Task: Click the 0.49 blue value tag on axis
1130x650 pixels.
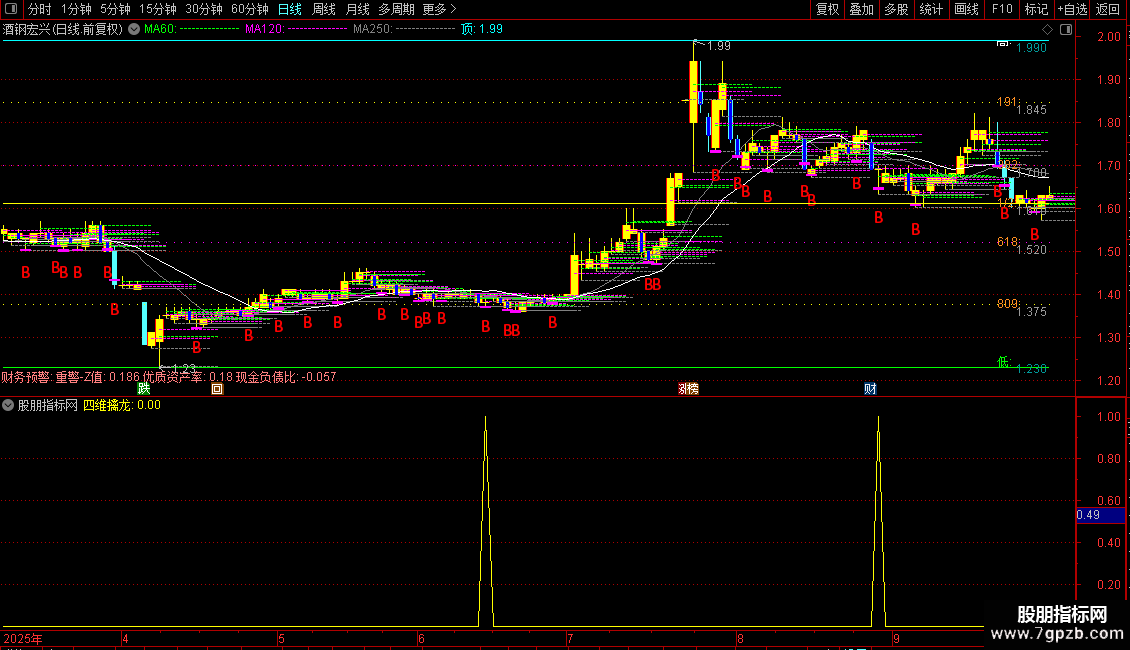Action: [x=1100, y=515]
